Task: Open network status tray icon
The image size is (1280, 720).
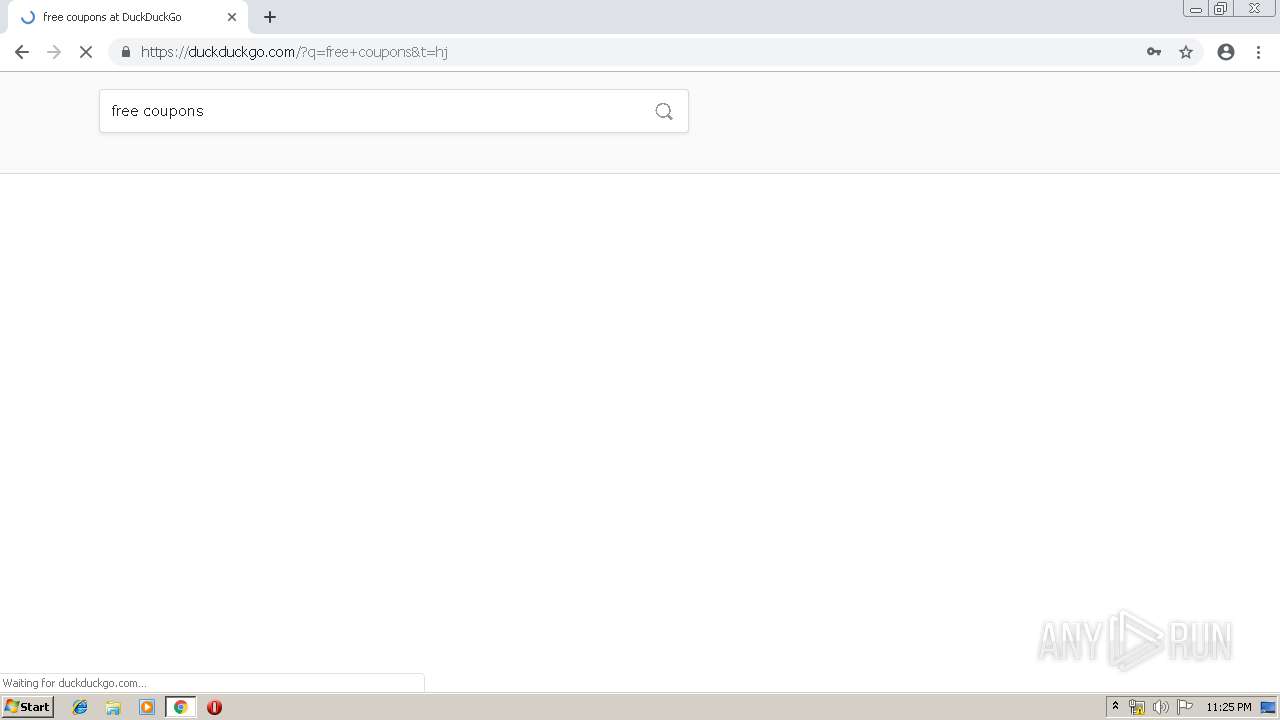Action: coord(1137,707)
